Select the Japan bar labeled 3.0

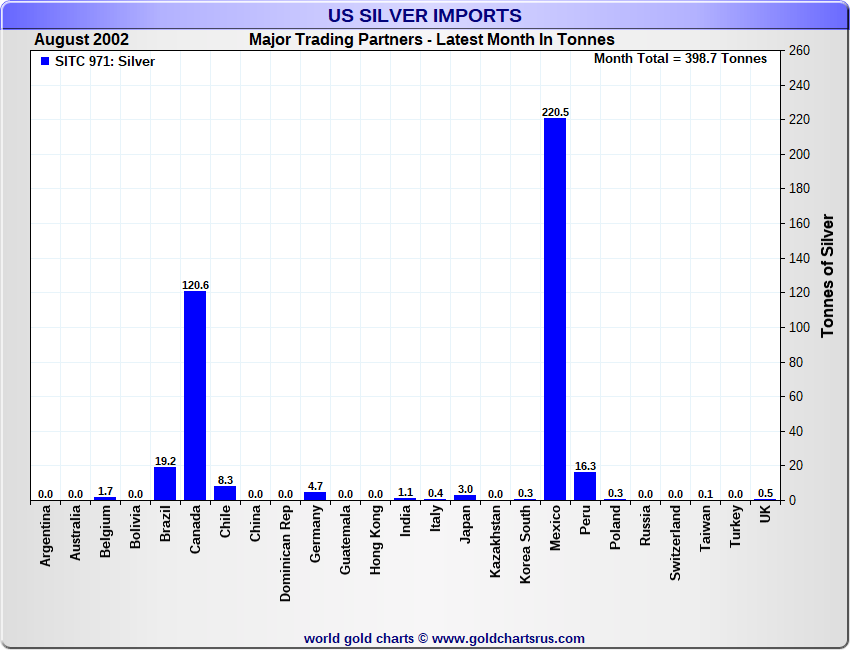465,497
